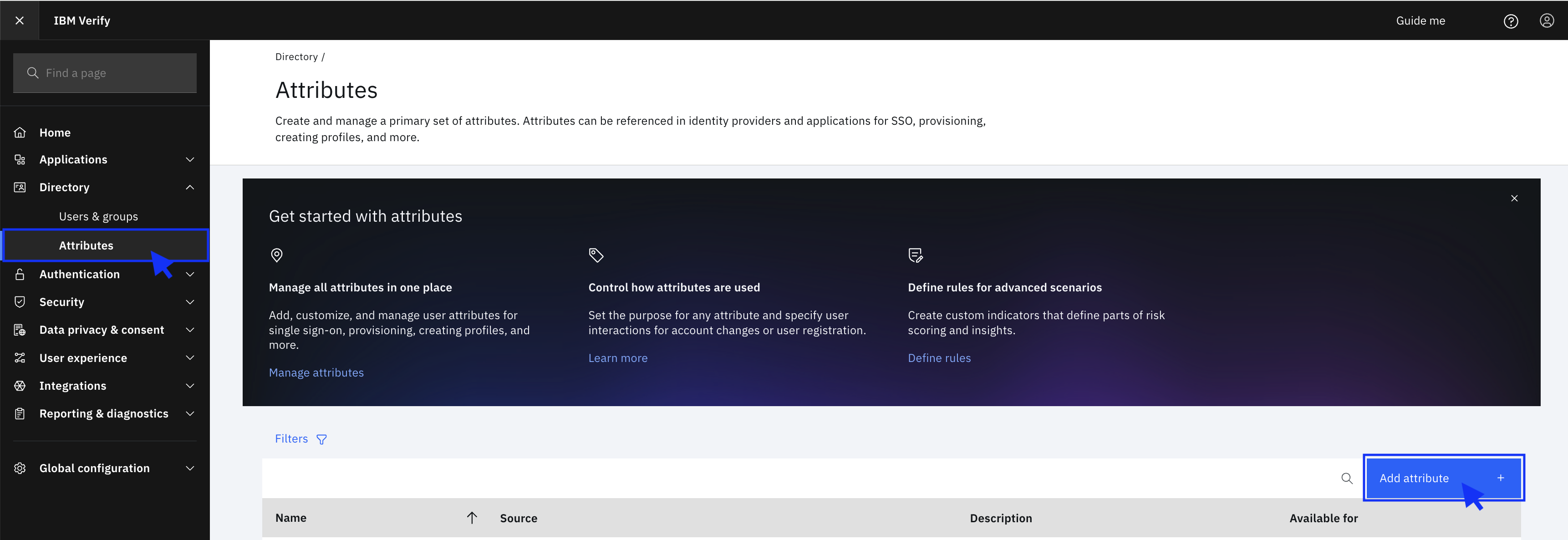The height and width of the screenshot is (540, 1568).
Task: Click the Filters funnel icon
Action: tap(322, 439)
